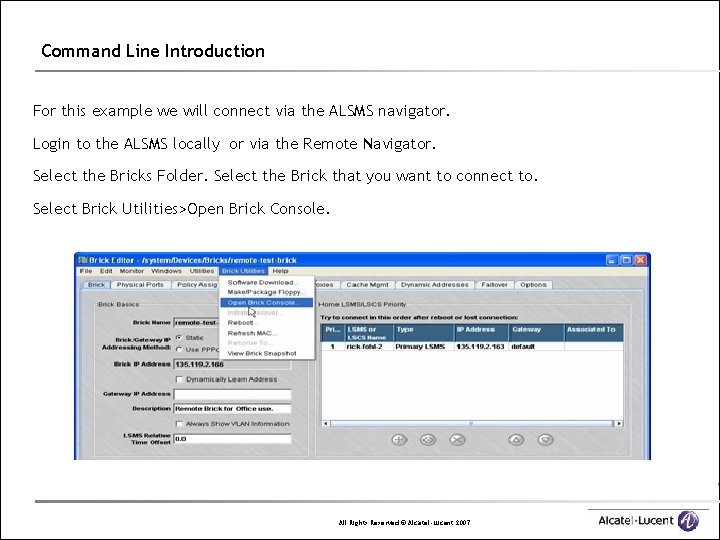Click the edit priority entry icon
The height and width of the screenshot is (540, 720).
(x=428, y=439)
